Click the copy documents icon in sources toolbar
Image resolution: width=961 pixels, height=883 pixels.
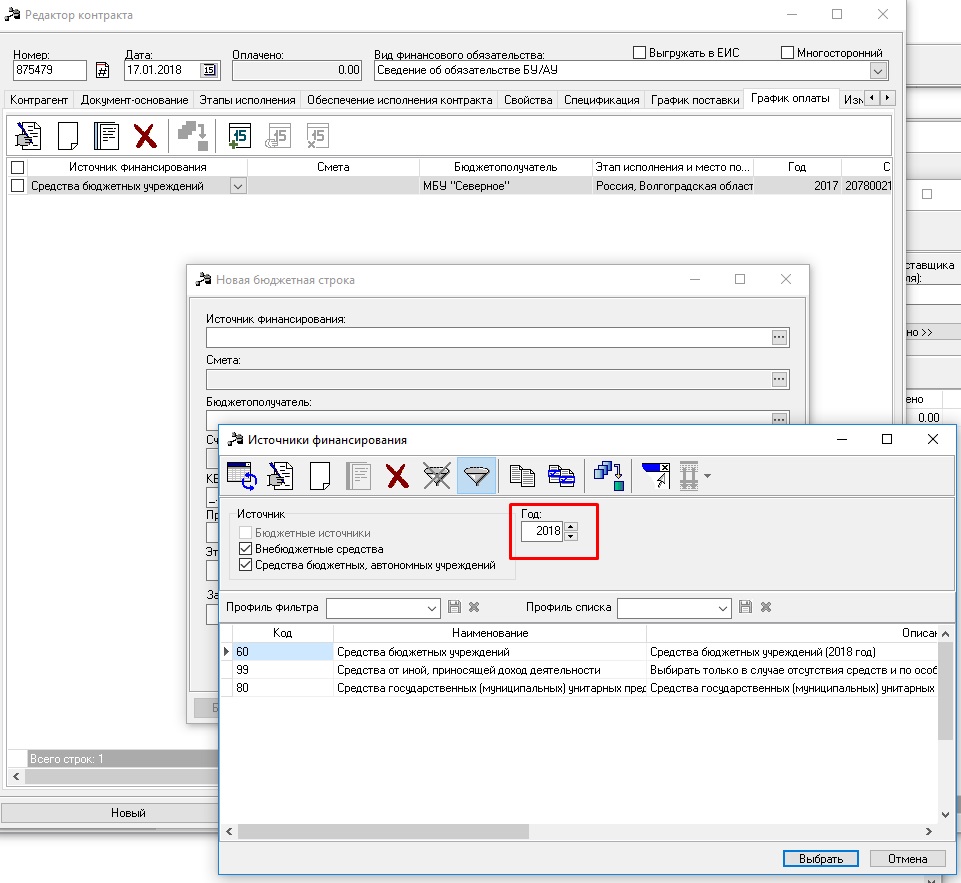(522, 476)
